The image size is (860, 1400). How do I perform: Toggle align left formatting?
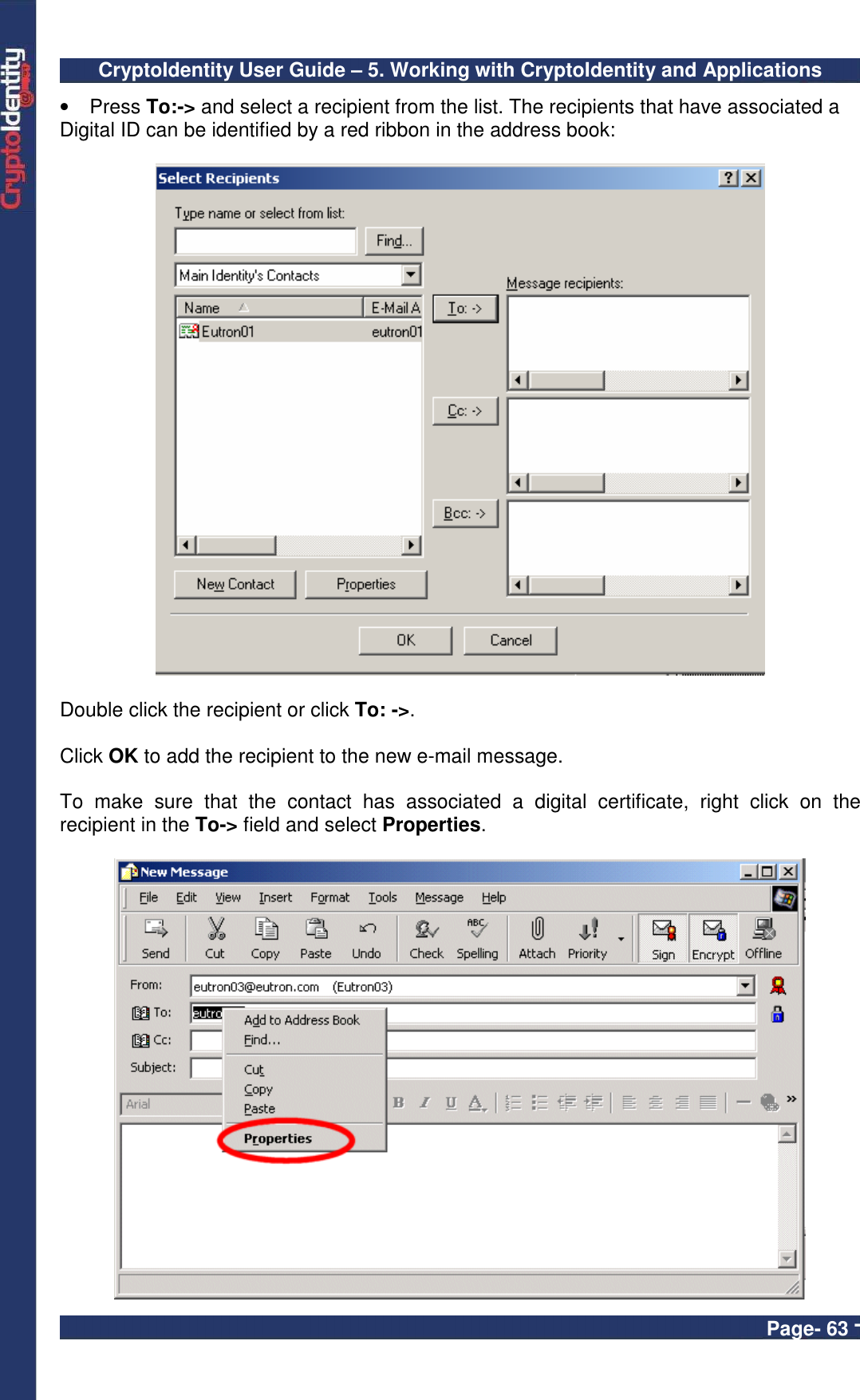629,1102
